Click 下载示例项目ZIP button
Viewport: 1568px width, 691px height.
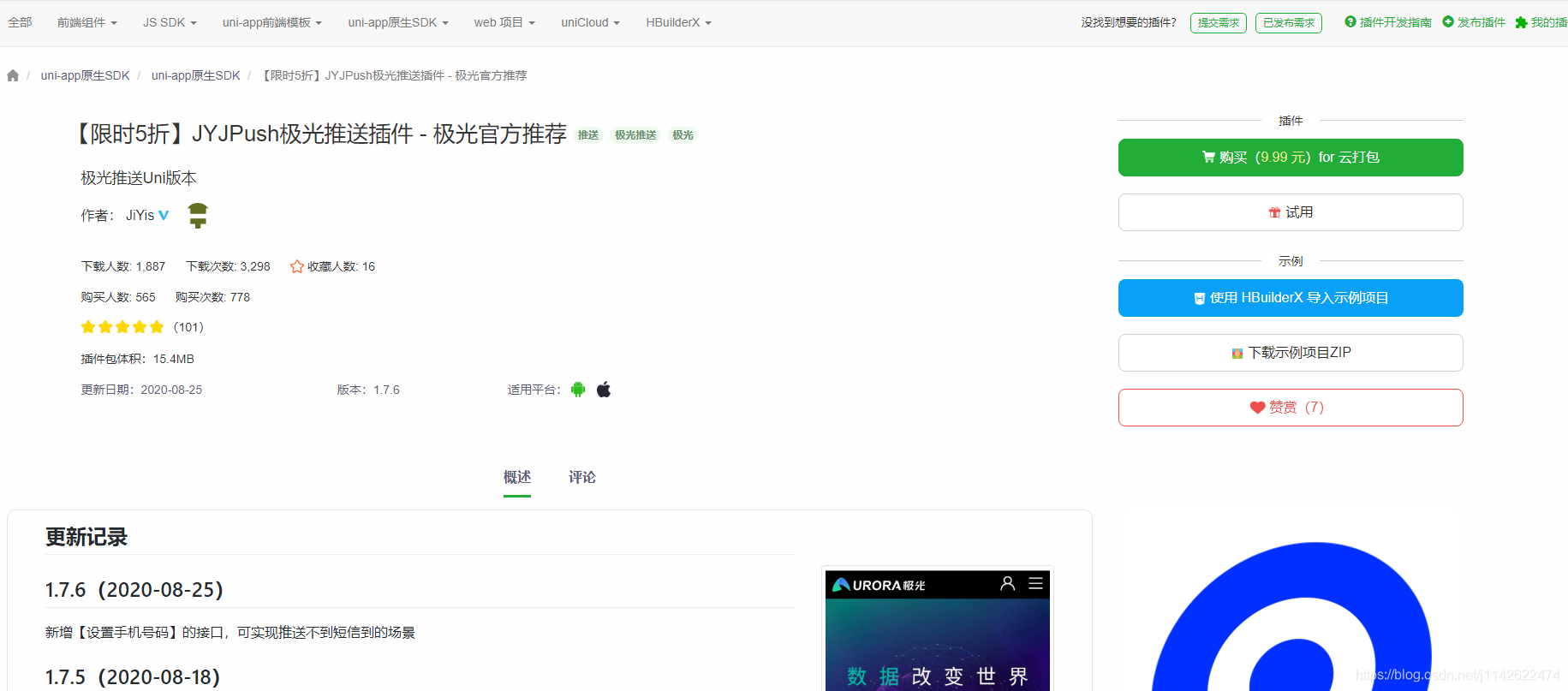[x=1291, y=353]
